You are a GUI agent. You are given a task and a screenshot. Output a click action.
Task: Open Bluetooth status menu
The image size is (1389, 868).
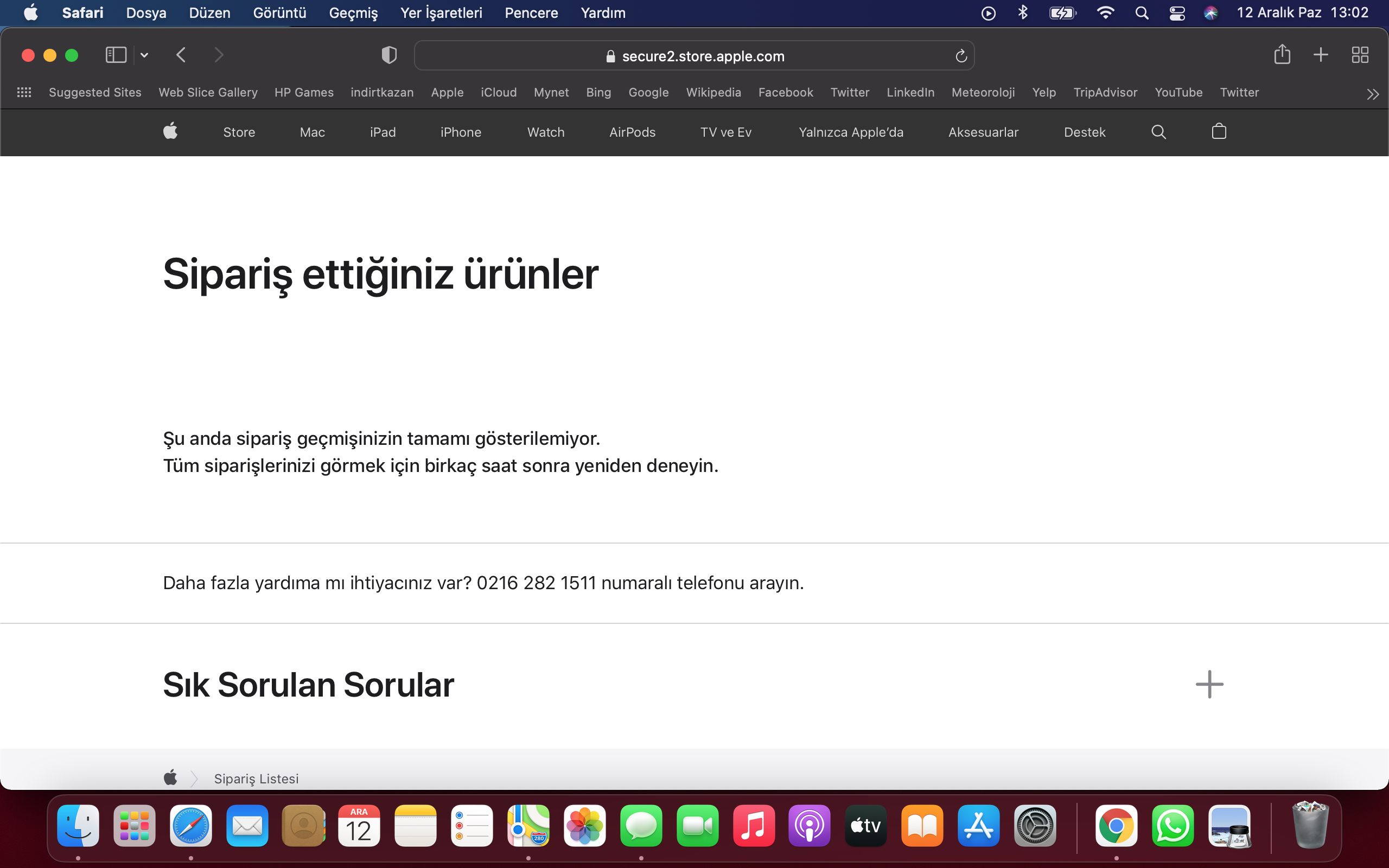pyautogui.click(x=1023, y=12)
